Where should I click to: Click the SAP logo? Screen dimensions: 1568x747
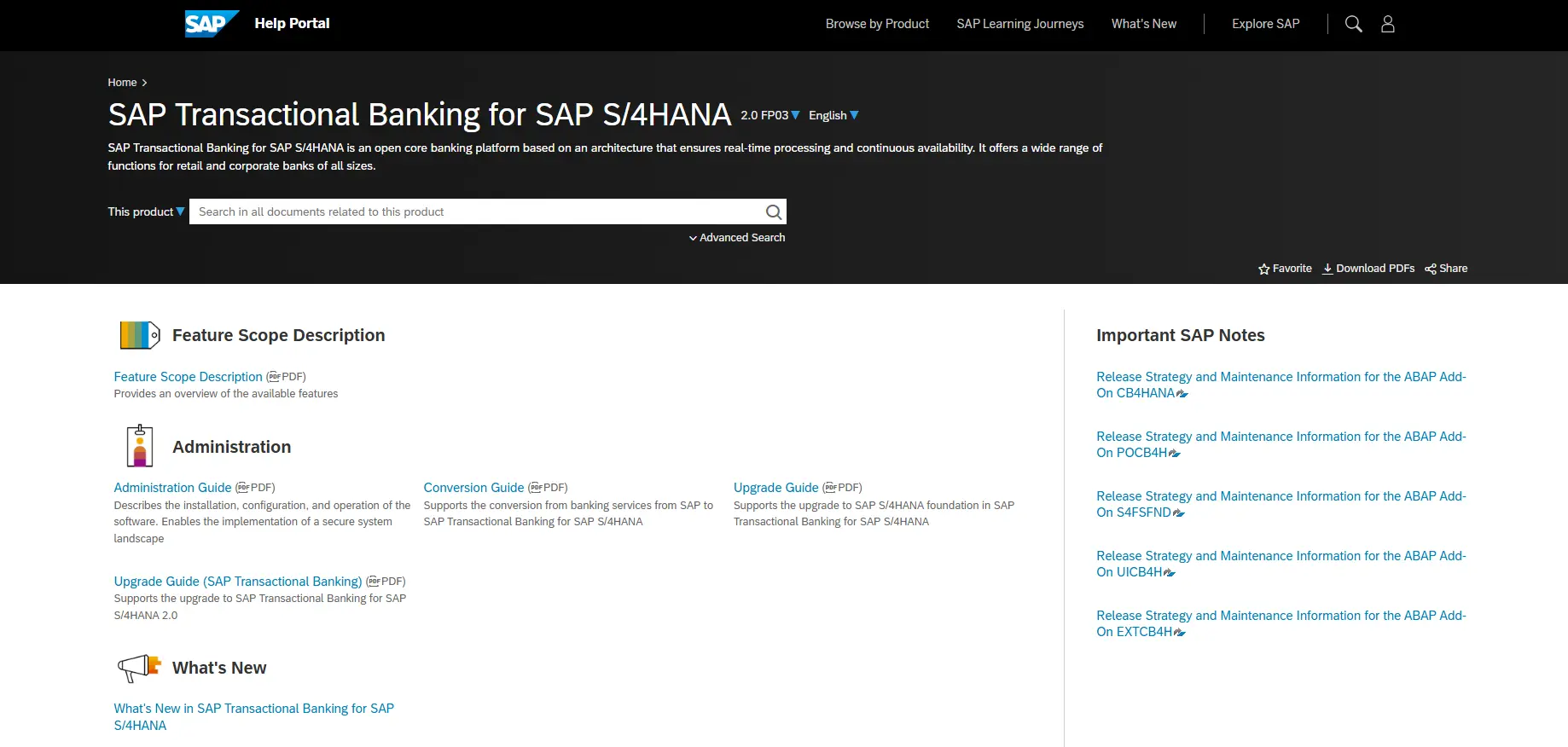coord(212,24)
